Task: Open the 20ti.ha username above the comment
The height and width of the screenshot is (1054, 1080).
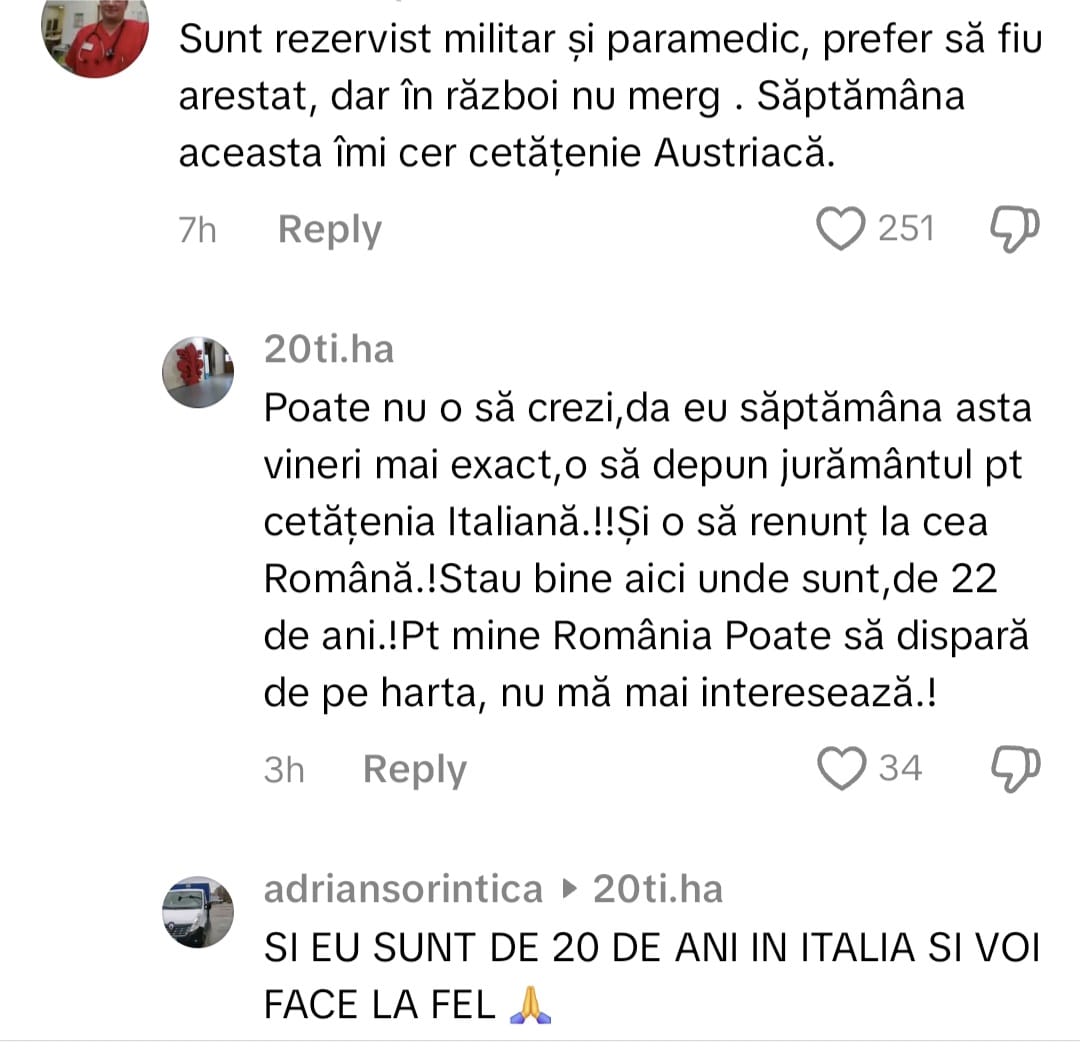Action: (x=329, y=349)
